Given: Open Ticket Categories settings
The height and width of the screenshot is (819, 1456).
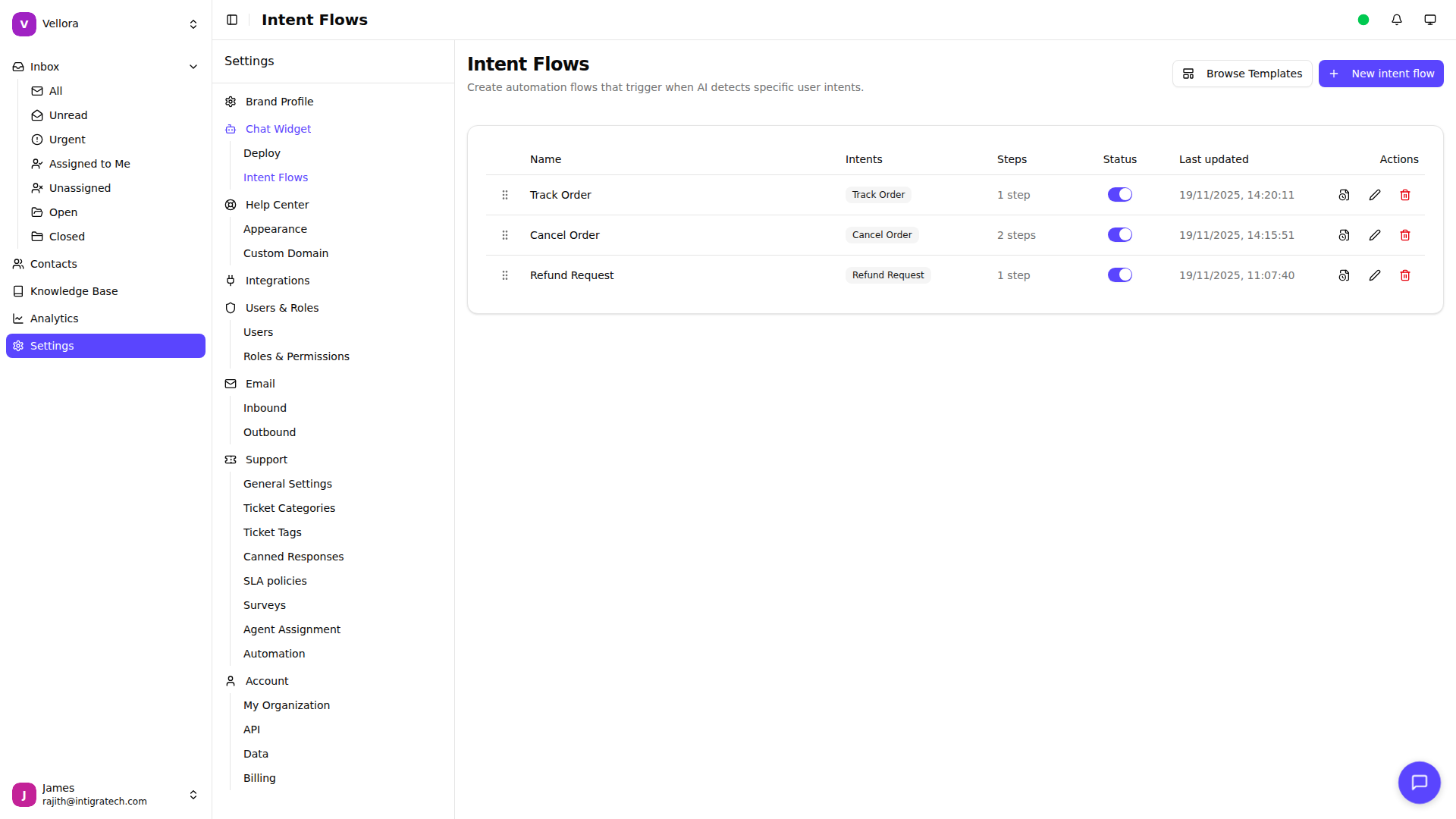Looking at the screenshot, I should coord(289,508).
